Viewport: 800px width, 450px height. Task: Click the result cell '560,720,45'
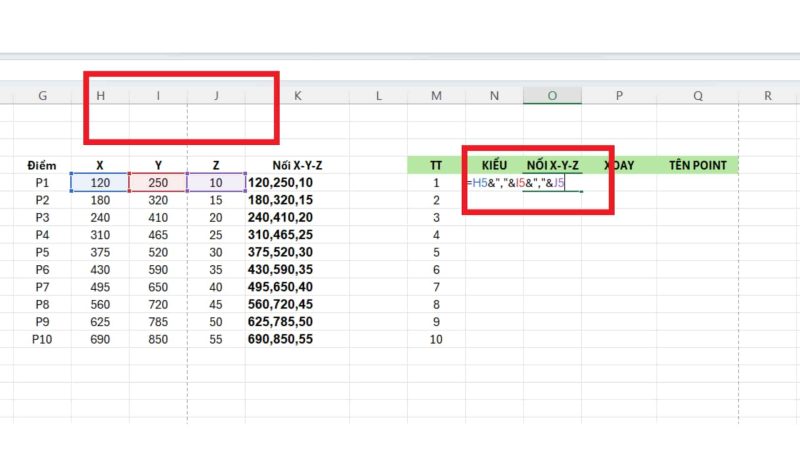coord(297,304)
